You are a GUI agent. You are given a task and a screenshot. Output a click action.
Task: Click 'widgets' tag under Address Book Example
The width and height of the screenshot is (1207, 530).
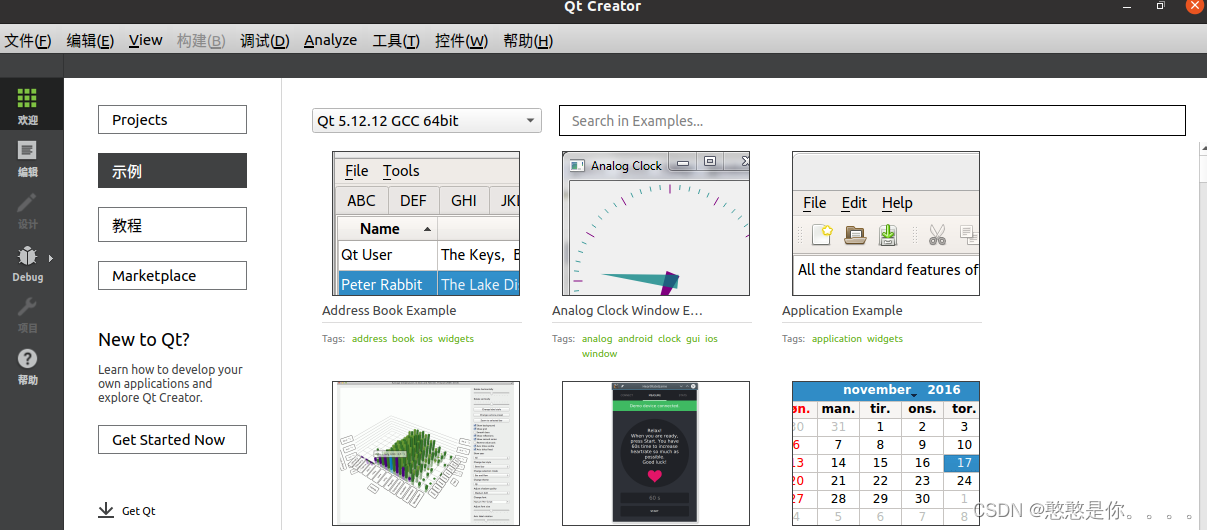click(x=456, y=339)
